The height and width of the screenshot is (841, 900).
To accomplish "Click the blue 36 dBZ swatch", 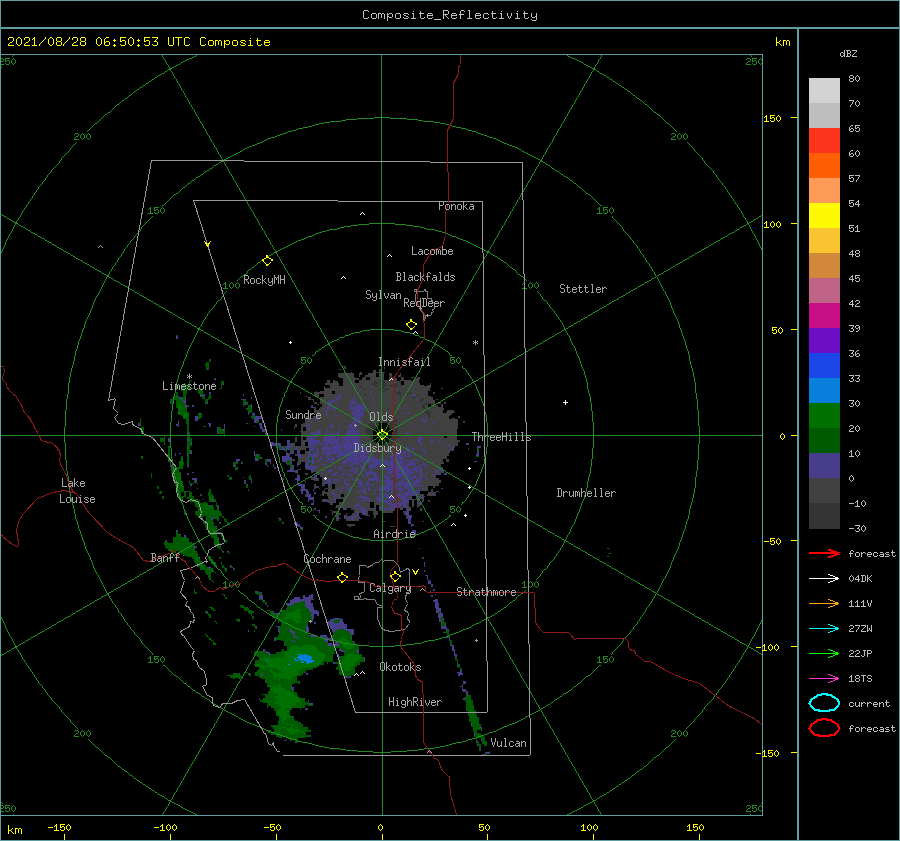I will (824, 365).
